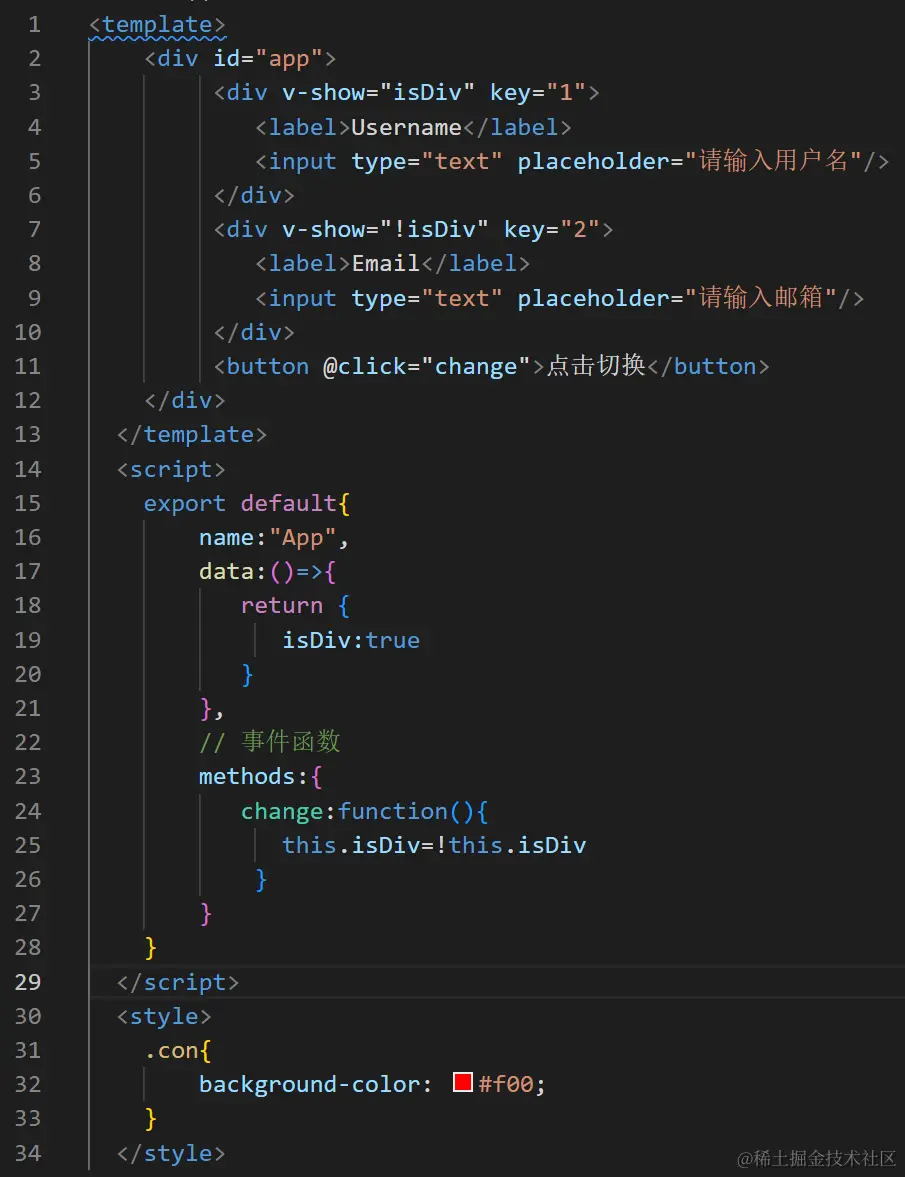The width and height of the screenshot is (905, 1177).
Task: Click the export default keyword on line 15
Action: click(240, 502)
